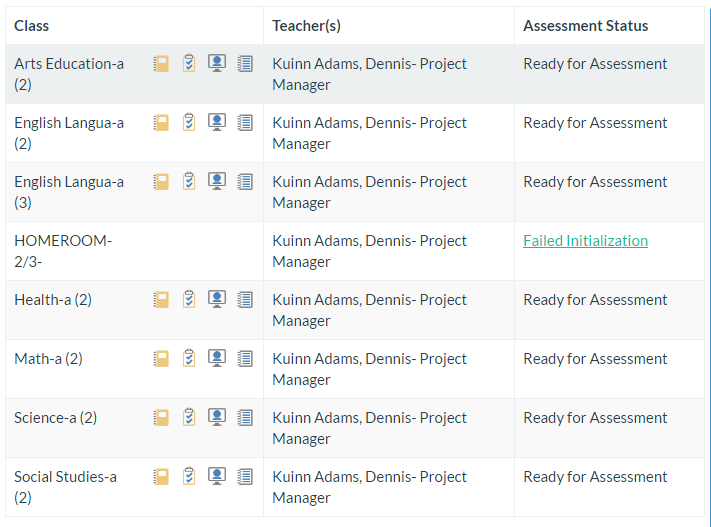Image resolution: width=711 pixels, height=527 pixels.
Task: Open the lined list icon for Arts Education-a
Action: point(245,64)
